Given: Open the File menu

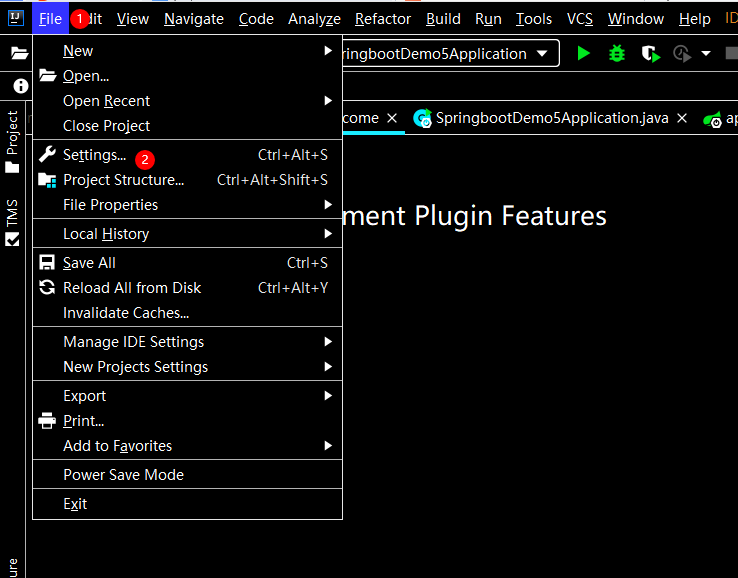Looking at the screenshot, I should tap(50, 18).
